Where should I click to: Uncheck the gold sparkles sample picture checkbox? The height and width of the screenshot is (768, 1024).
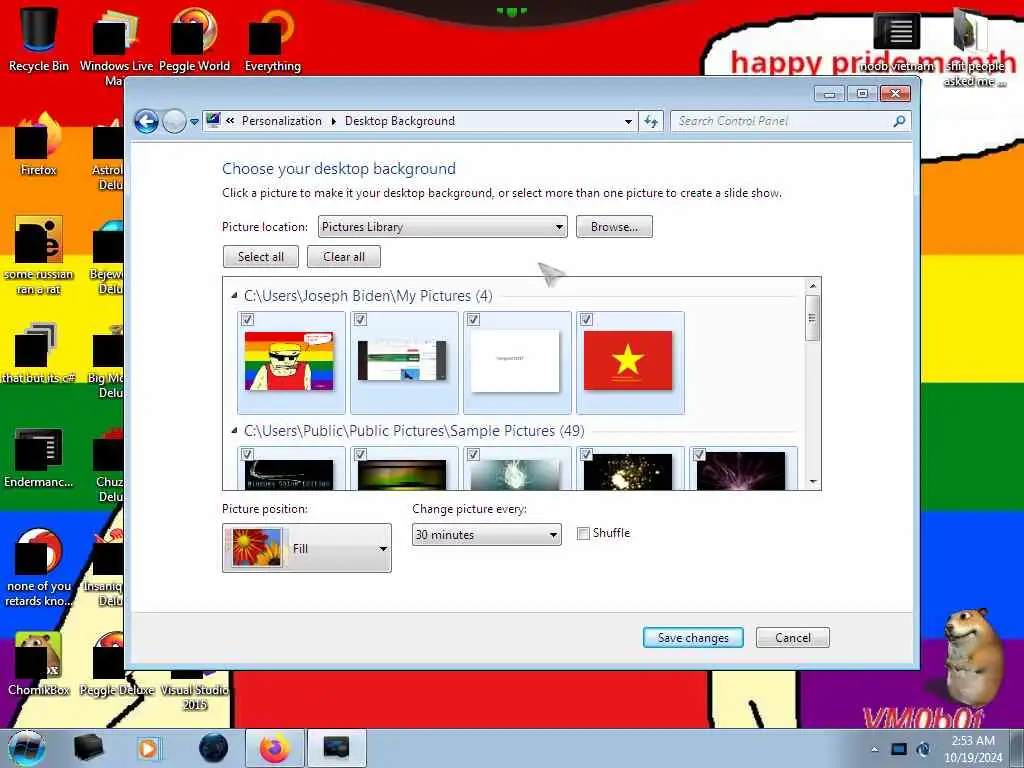pyautogui.click(x=586, y=455)
